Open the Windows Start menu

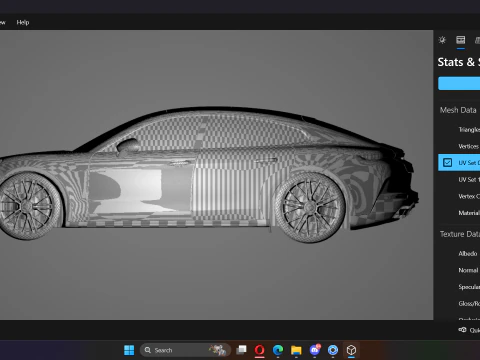[129, 350]
